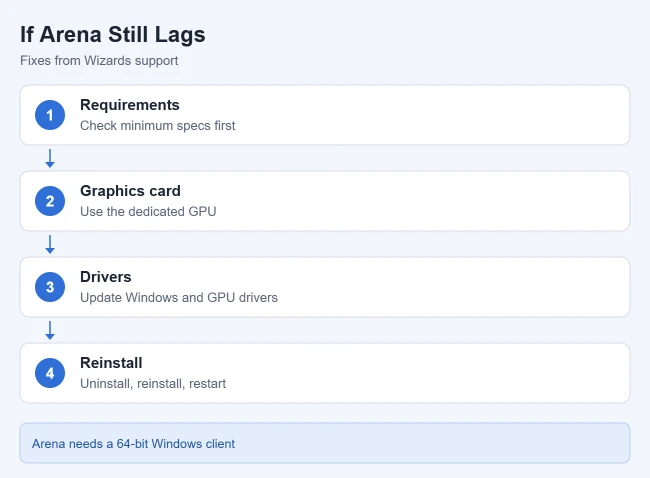The height and width of the screenshot is (478, 650).
Task: Click "Use the dedicated GPU" text
Action: pos(148,211)
